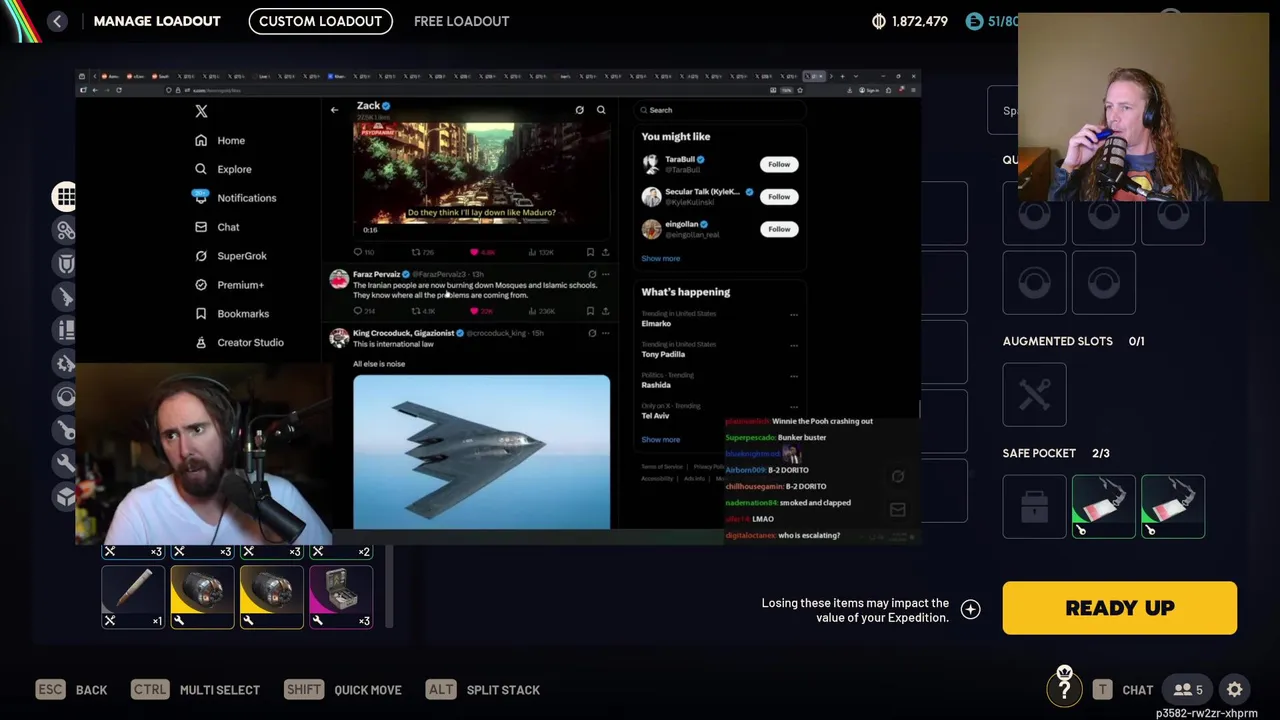Image resolution: width=1280 pixels, height=720 pixels.
Task: Click the X logo in browser window
Action: click(x=201, y=112)
